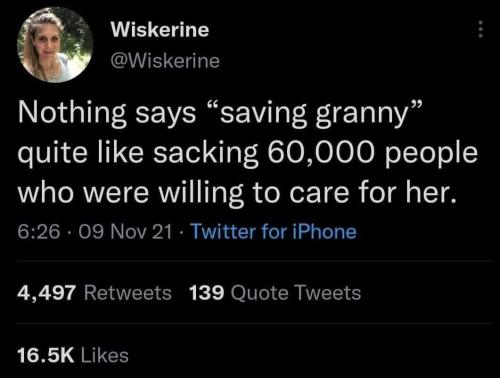The height and width of the screenshot is (378, 500).
Task: Click the tweet line ending "care for her."
Action: pyautogui.click(x=237, y=193)
